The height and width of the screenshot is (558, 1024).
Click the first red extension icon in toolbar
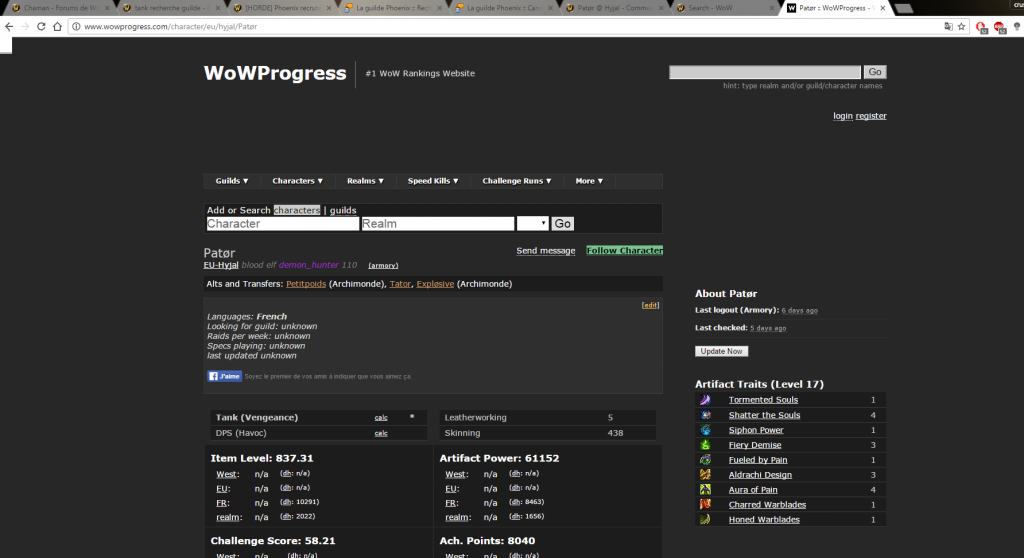tap(981, 27)
